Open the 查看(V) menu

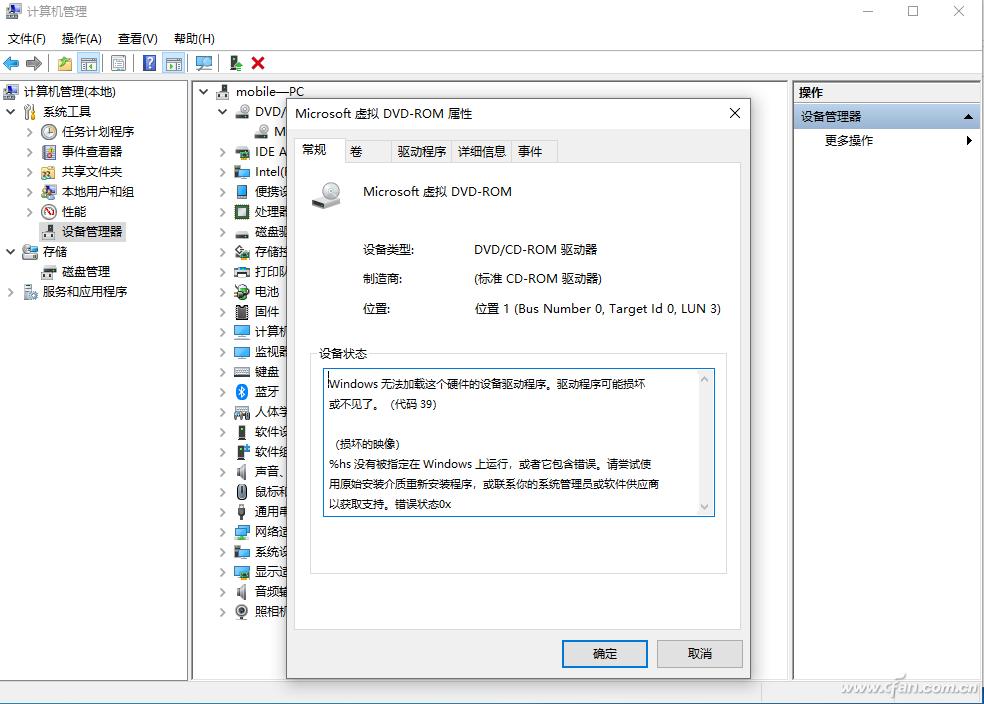click(137, 38)
